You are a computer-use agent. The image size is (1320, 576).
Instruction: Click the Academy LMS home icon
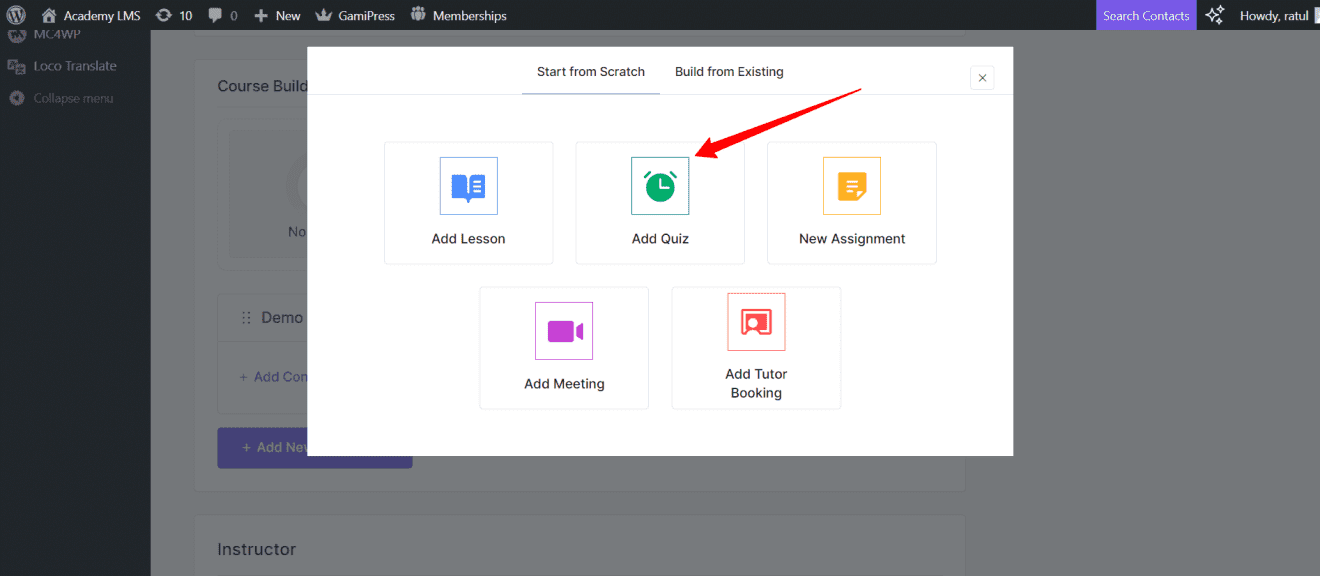[x=49, y=15]
